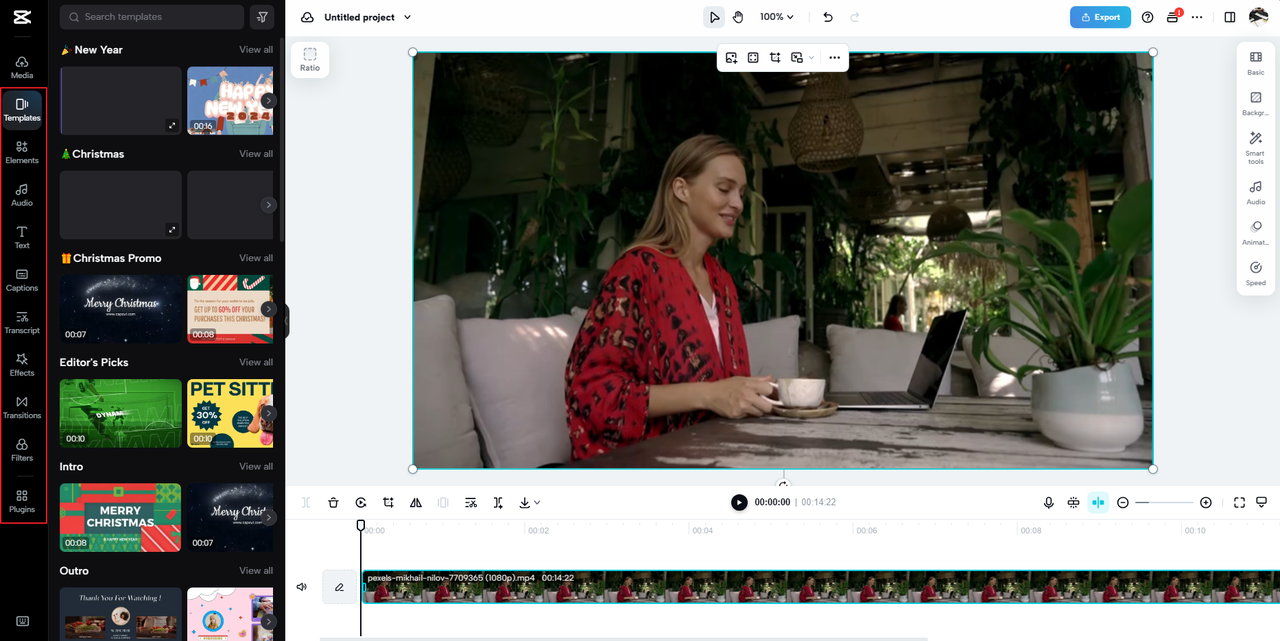View all Editor's Picks templates
Image resolution: width=1280 pixels, height=641 pixels.
click(x=256, y=362)
